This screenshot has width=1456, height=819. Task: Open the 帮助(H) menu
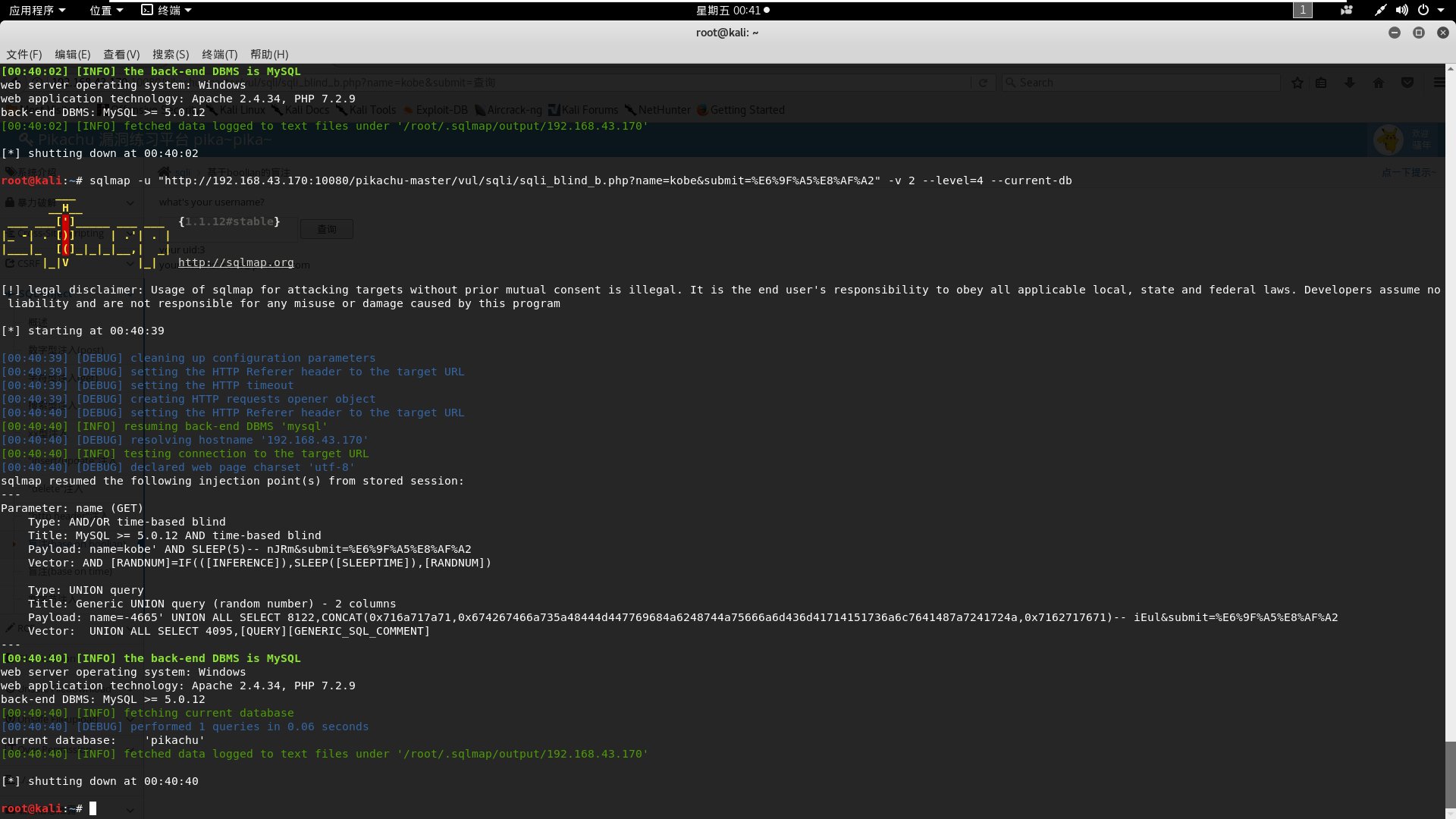(x=269, y=55)
